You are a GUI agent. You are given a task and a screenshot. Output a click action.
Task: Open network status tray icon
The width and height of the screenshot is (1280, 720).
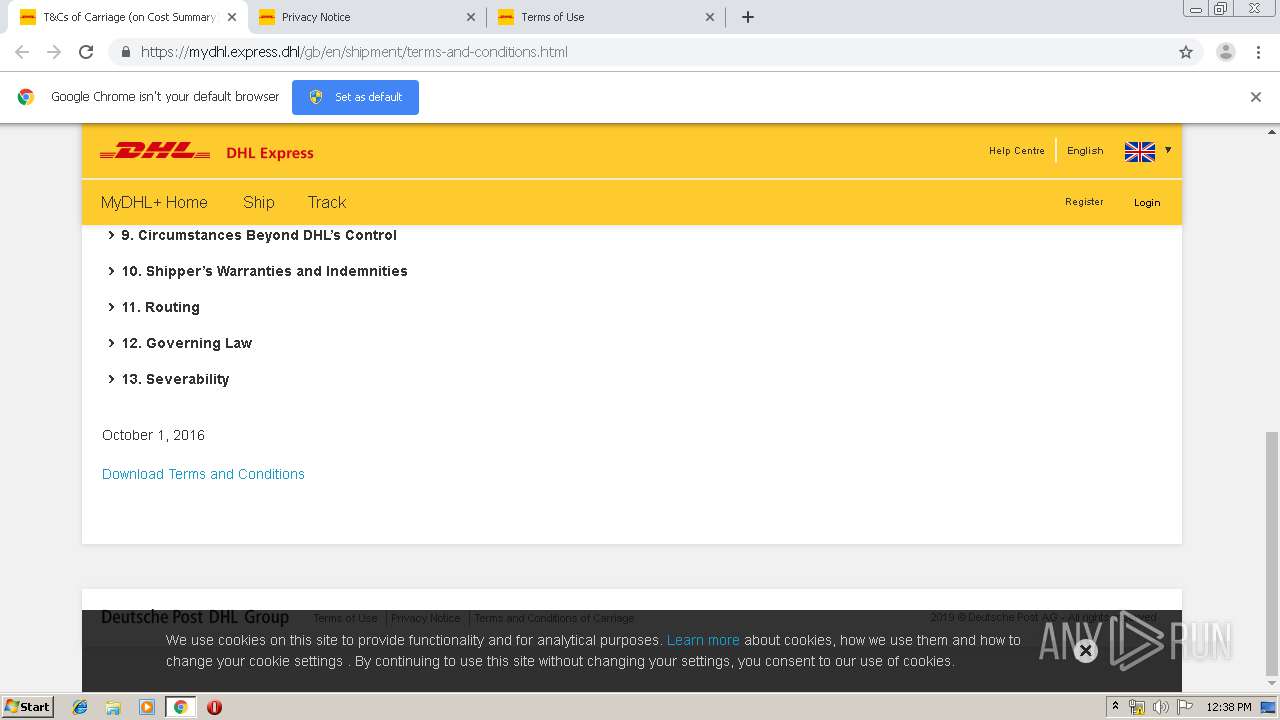[1137, 707]
